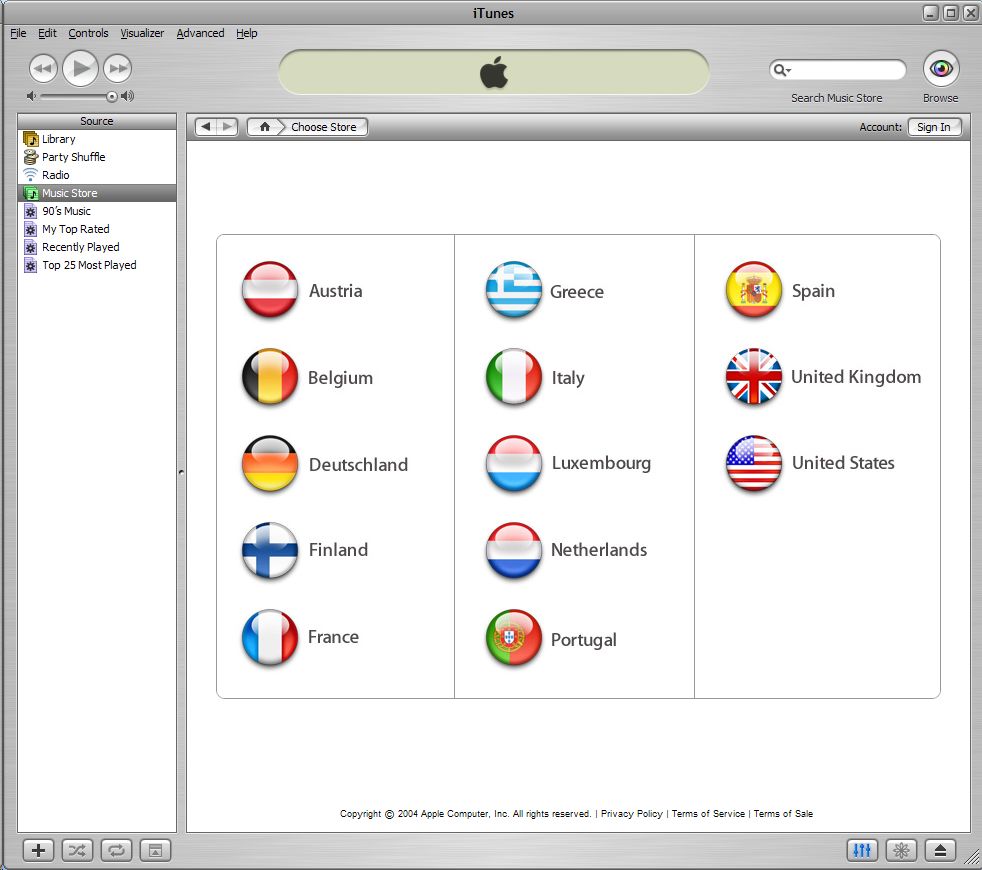This screenshot has width=982, height=870.
Task: Choose the Luxembourg flag icon
Action: pos(514,463)
